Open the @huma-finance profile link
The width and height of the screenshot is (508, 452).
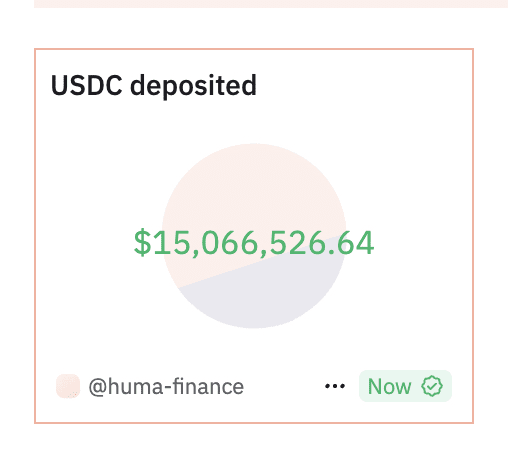166,387
